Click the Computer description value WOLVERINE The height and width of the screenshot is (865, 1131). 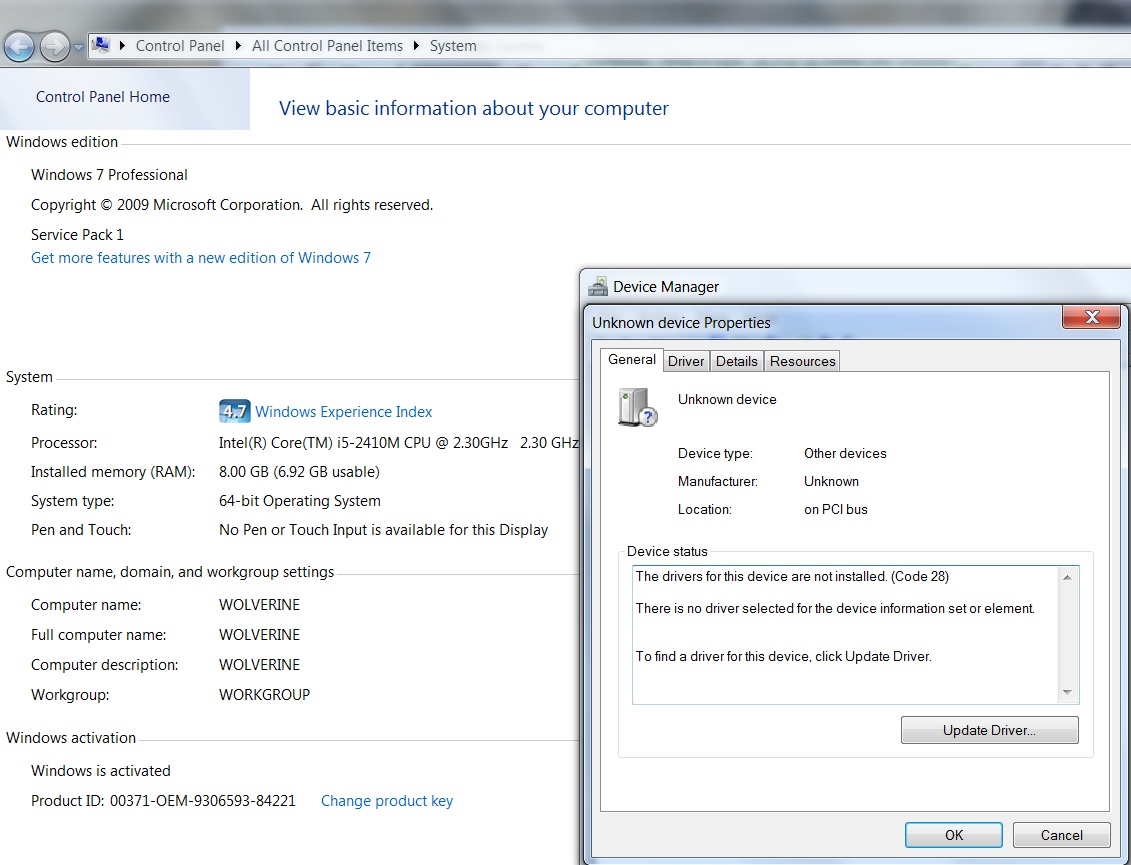click(259, 664)
